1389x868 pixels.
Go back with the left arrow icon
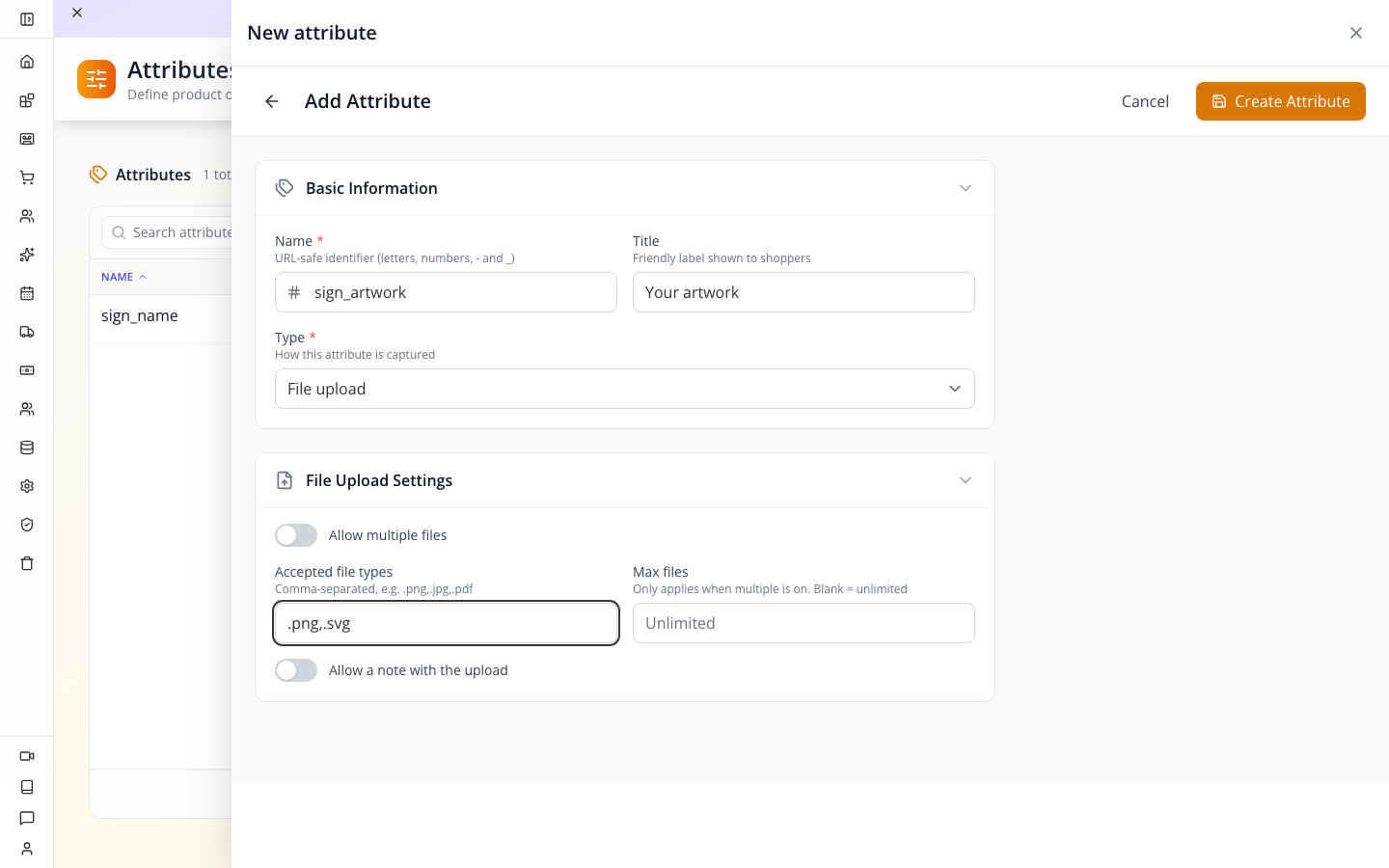pyautogui.click(x=272, y=101)
